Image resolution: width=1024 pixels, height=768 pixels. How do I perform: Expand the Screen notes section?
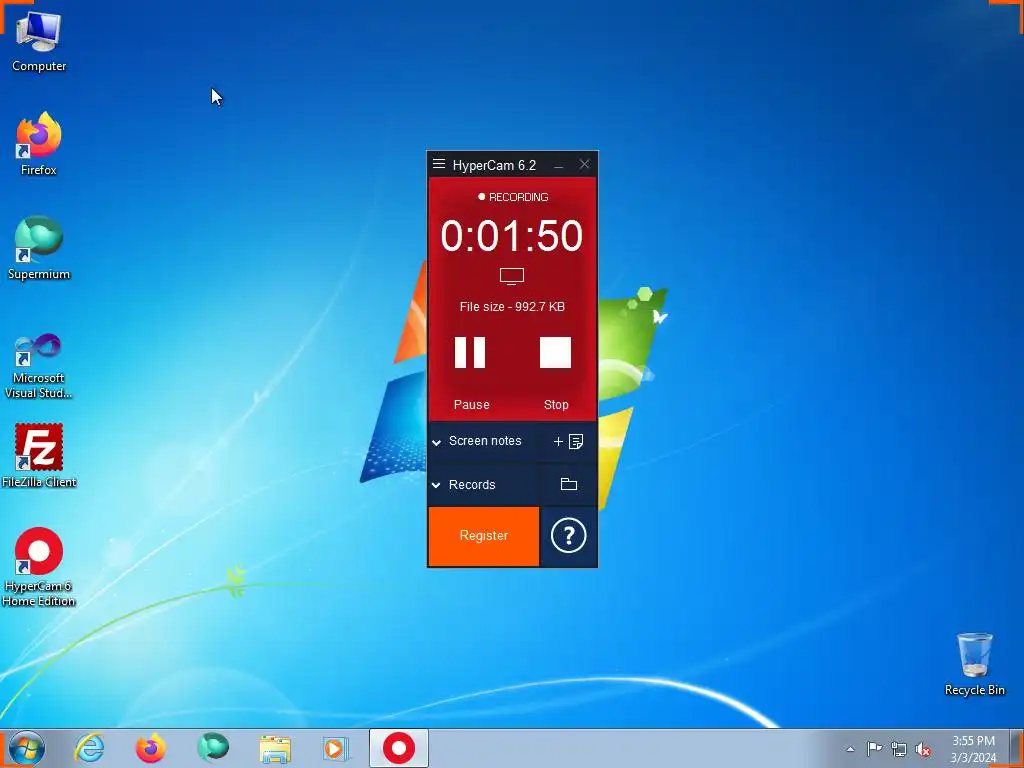(x=436, y=442)
